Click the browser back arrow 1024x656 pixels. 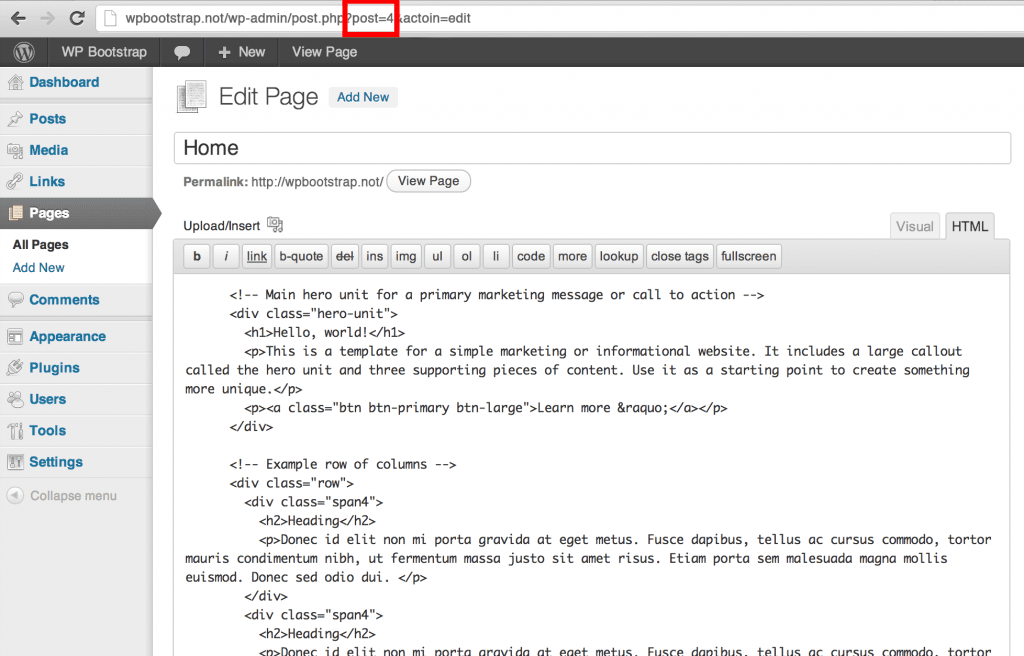tap(18, 18)
